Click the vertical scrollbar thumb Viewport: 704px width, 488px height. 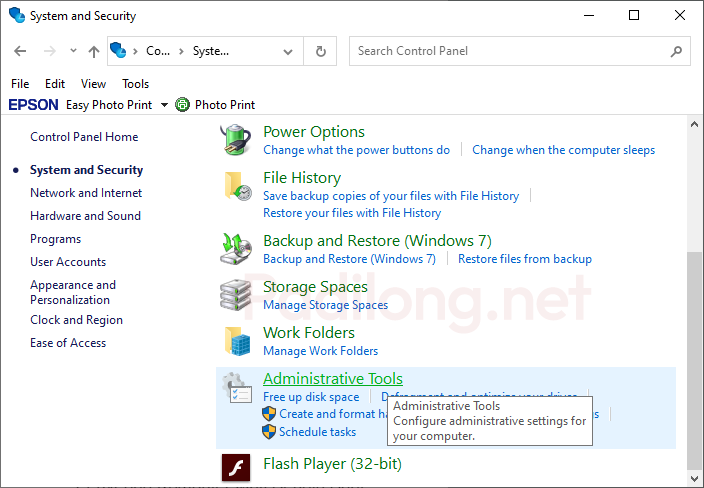pos(695,361)
